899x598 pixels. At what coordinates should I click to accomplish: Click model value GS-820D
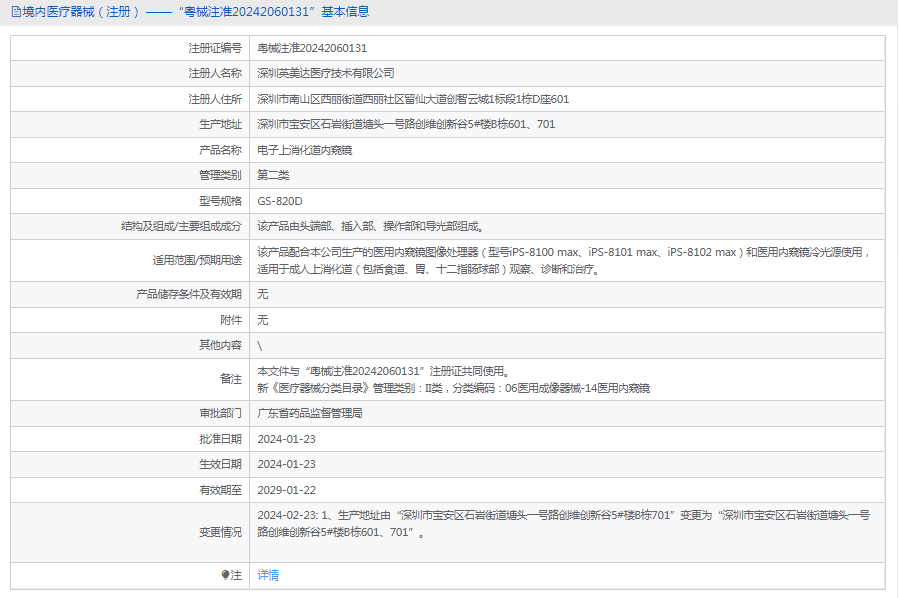(x=280, y=201)
